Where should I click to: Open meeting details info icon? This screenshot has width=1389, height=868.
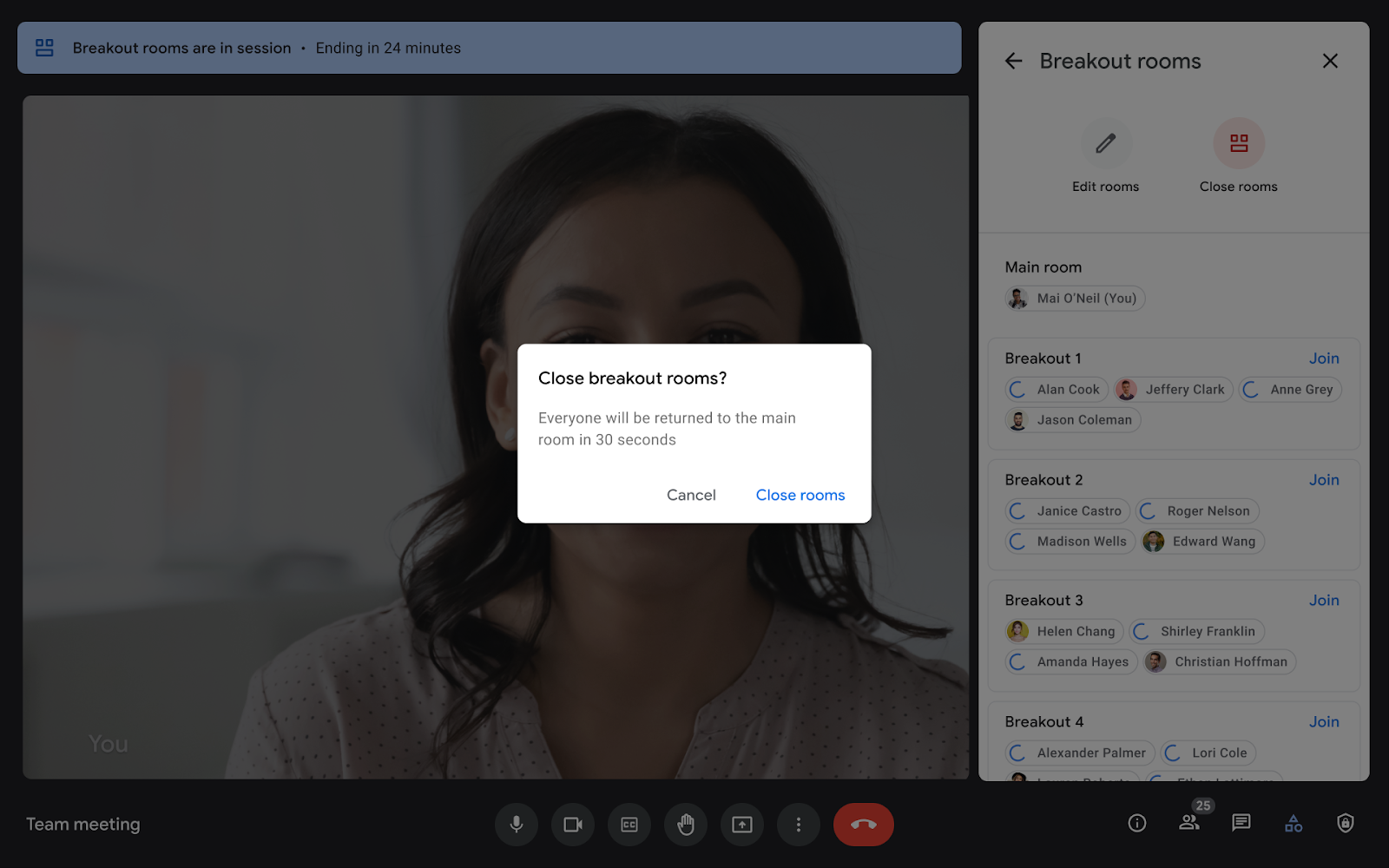(x=1137, y=823)
